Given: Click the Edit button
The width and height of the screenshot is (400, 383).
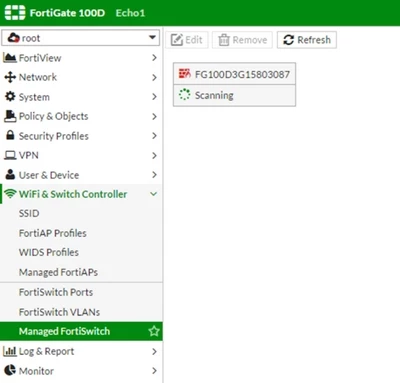Looking at the screenshot, I should click(187, 40).
